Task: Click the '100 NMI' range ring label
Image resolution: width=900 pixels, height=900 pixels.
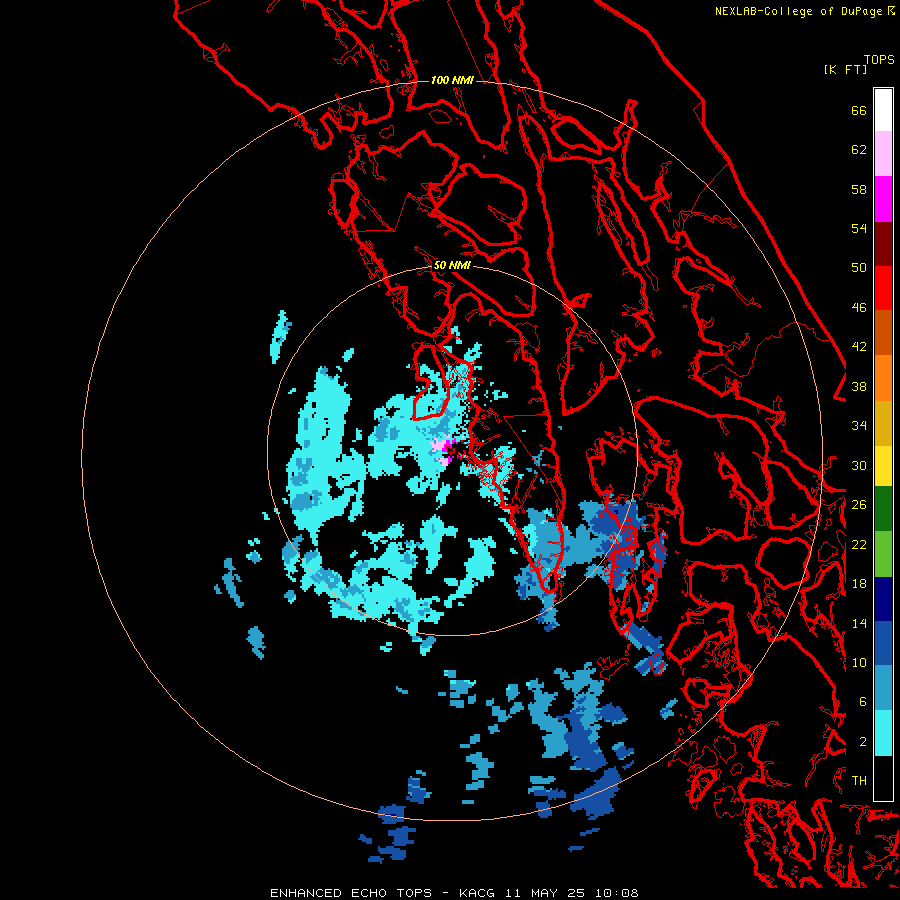Action: (452, 80)
